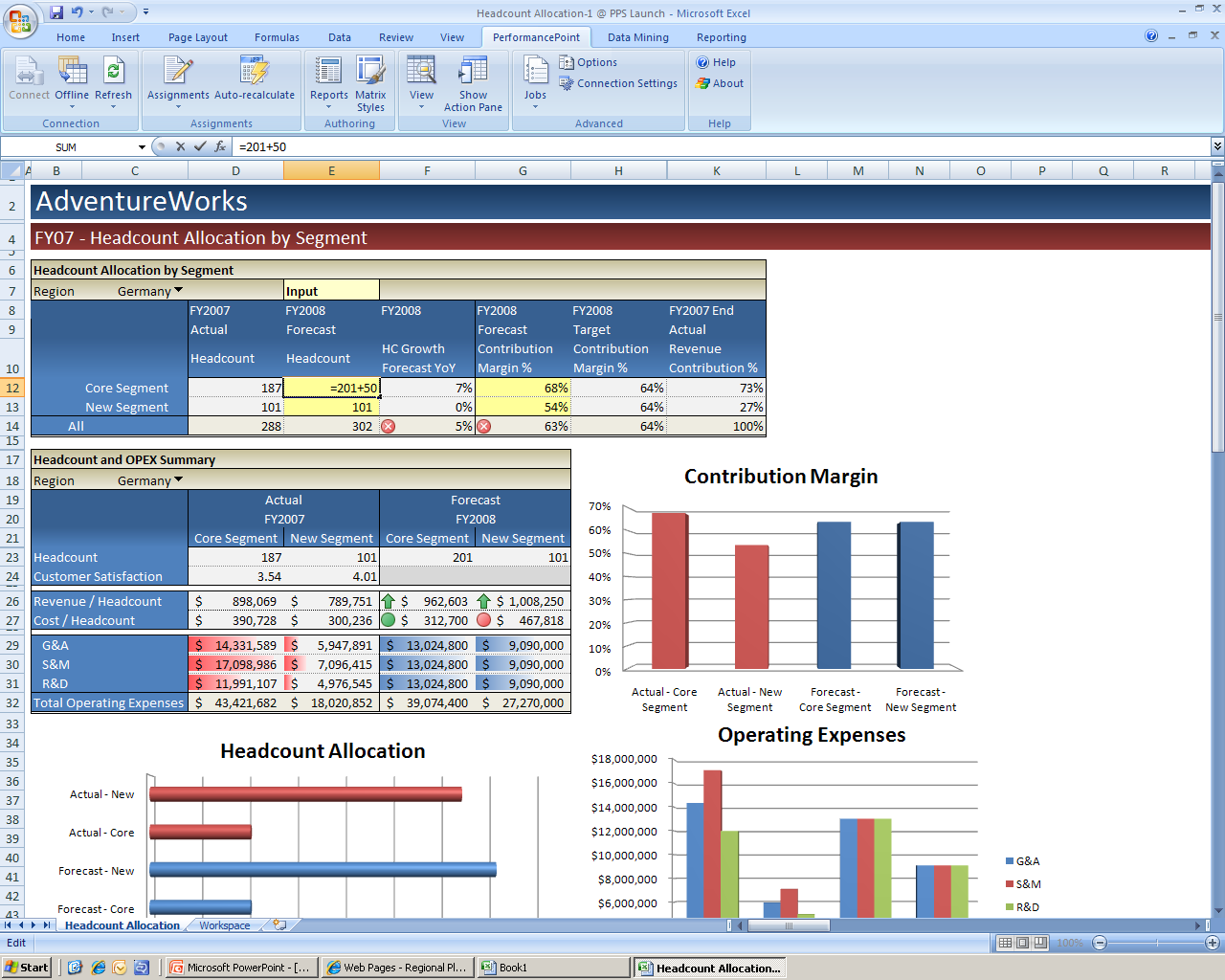Switch to Normal view in status bar
Screen dimensions: 1225x980
tap(1005, 943)
